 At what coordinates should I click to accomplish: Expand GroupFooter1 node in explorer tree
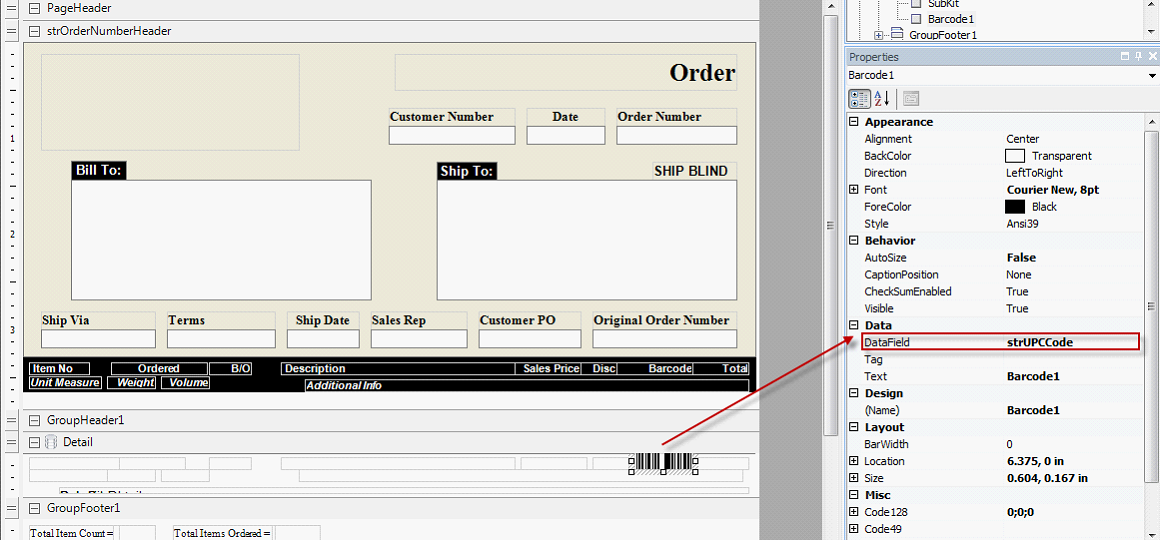point(879,35)
